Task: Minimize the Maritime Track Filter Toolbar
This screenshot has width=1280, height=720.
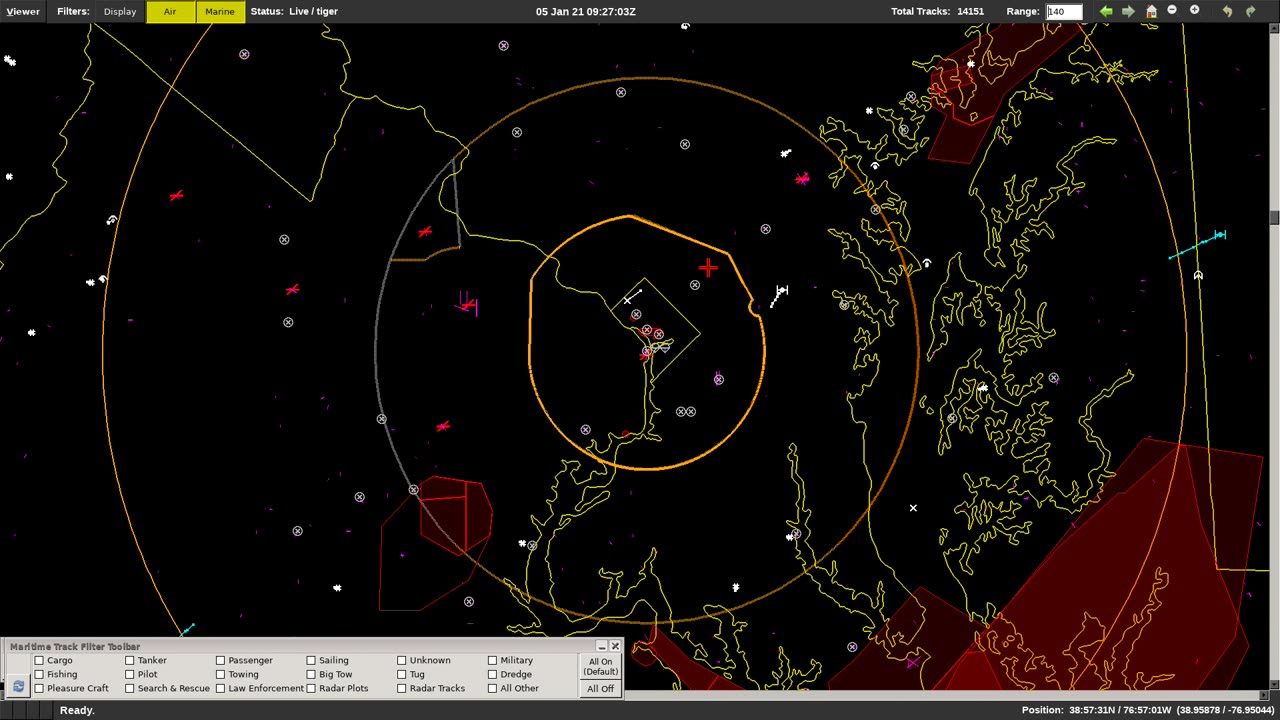Action: (601, 646)
